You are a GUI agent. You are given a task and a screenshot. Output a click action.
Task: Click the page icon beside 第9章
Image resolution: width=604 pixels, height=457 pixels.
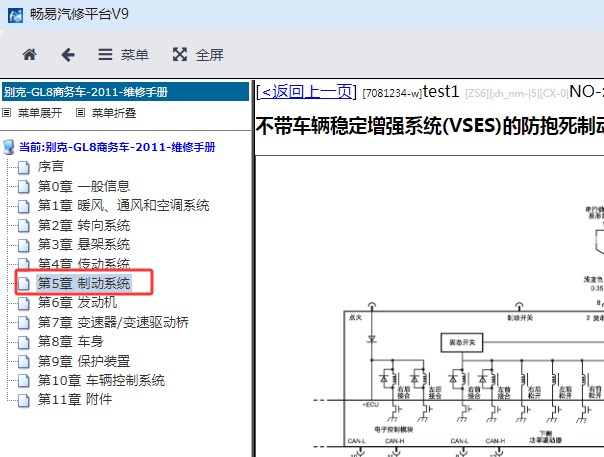[23, 361]
